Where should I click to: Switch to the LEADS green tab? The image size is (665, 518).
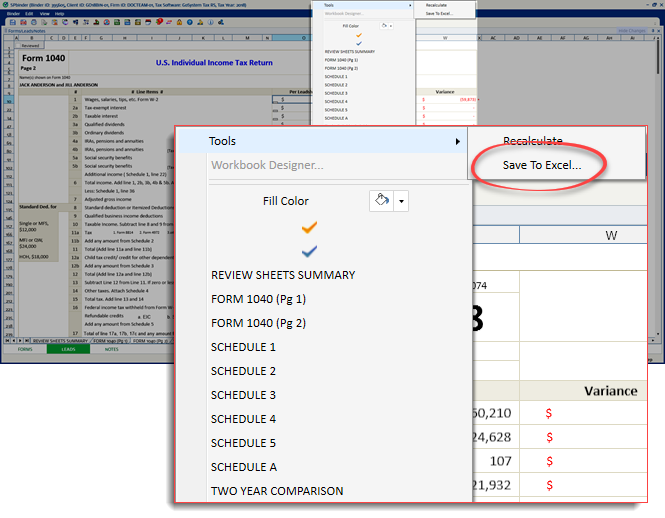coord(68,349)
